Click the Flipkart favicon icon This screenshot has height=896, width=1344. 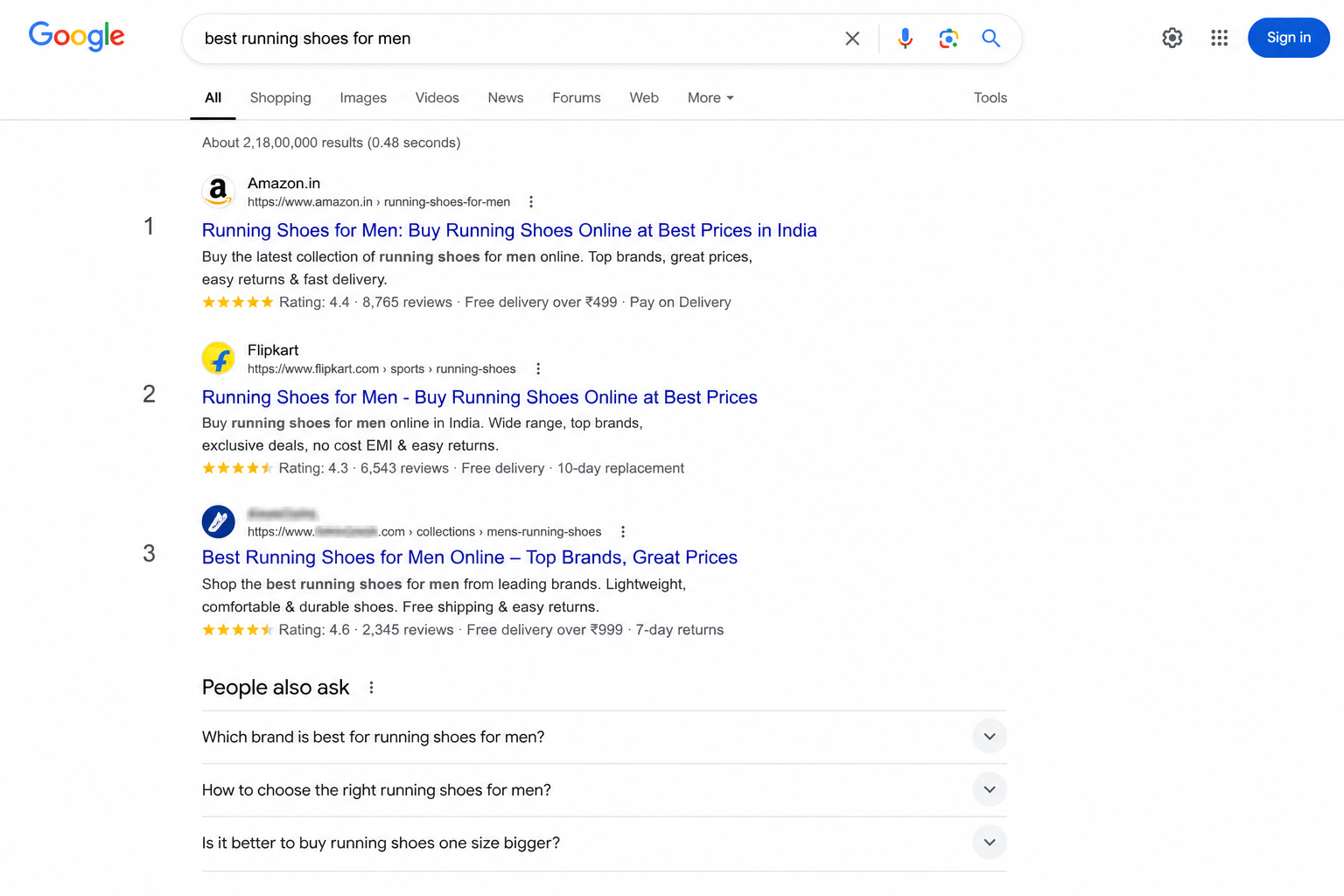[x=218, y=358]
